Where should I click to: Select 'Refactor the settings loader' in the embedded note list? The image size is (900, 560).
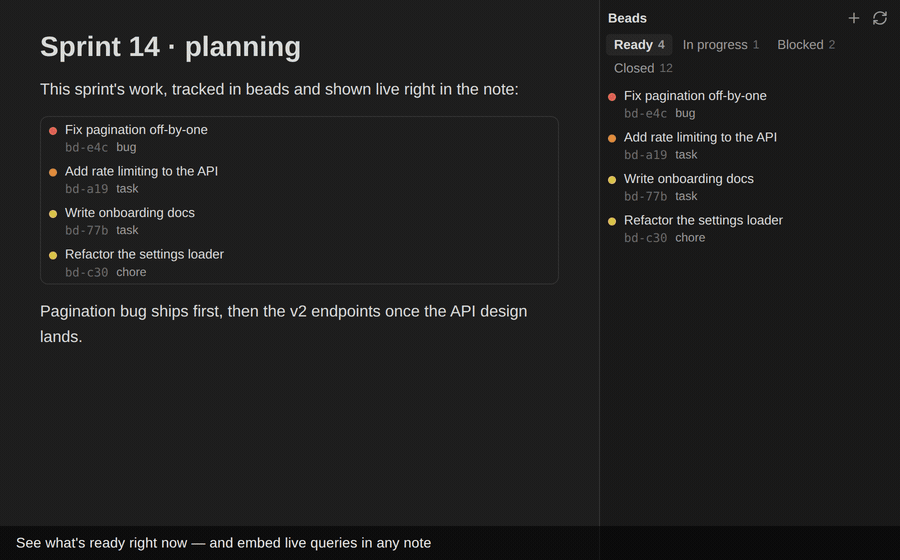pos(144,254)
